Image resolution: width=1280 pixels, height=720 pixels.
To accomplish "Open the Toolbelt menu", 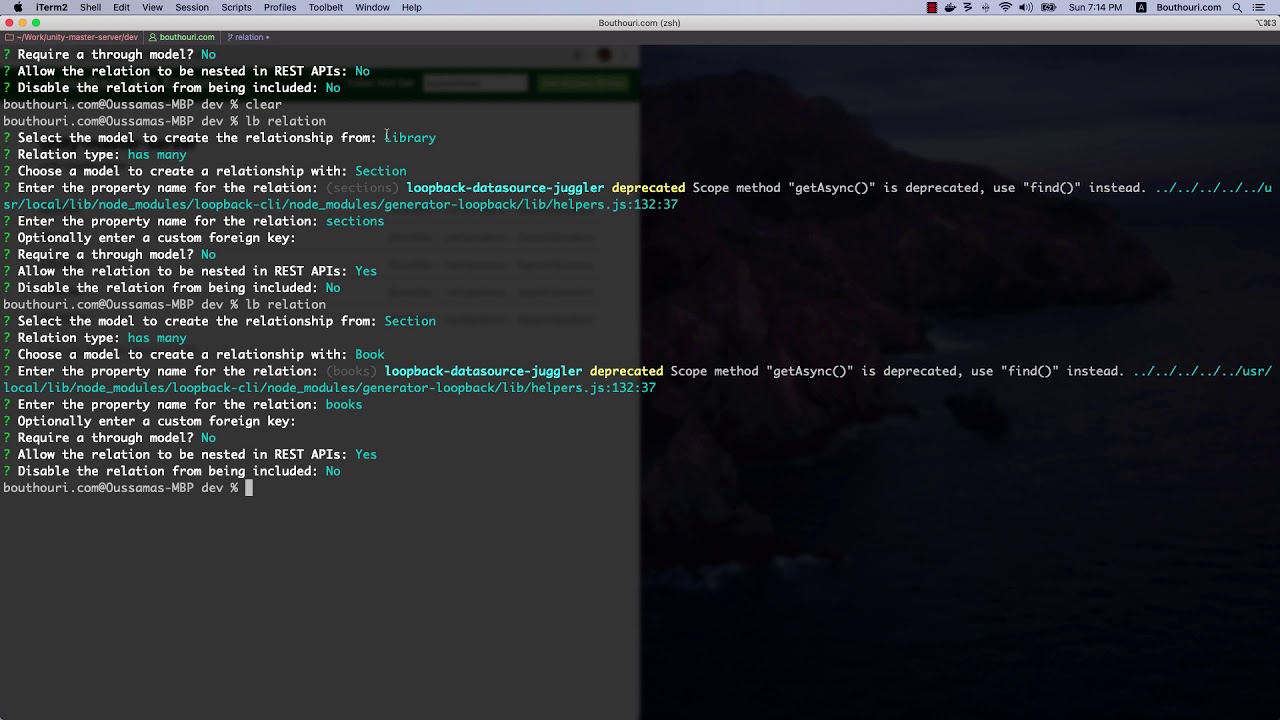I will (326, 7).
